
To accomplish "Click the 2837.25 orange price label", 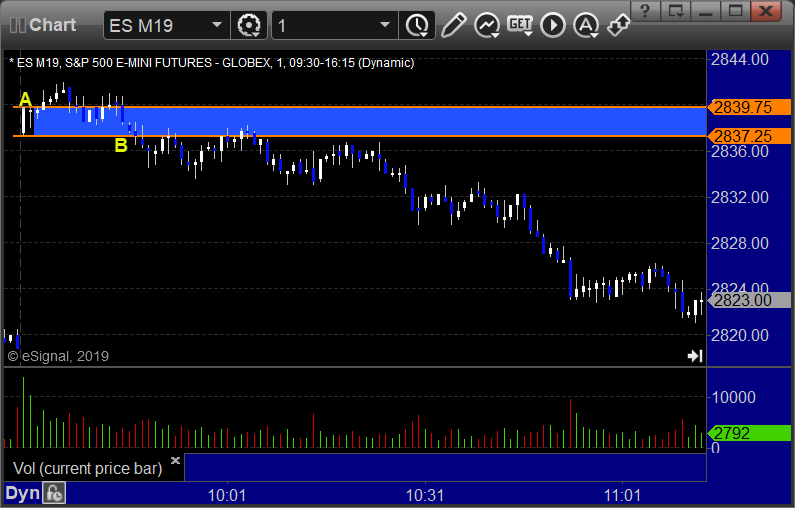I will [749, 136].
